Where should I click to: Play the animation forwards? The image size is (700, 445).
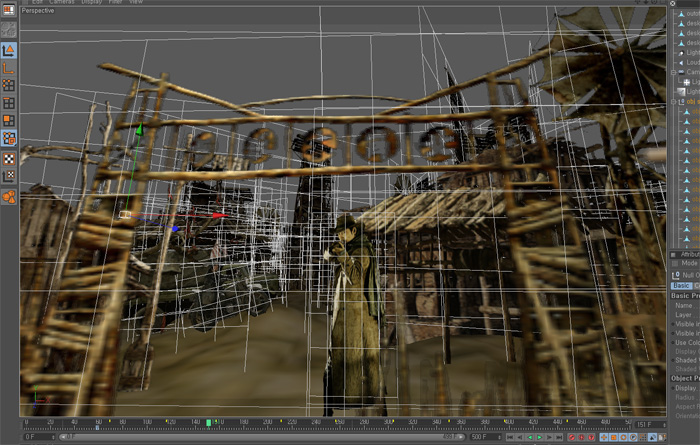[x=540, y=437]
